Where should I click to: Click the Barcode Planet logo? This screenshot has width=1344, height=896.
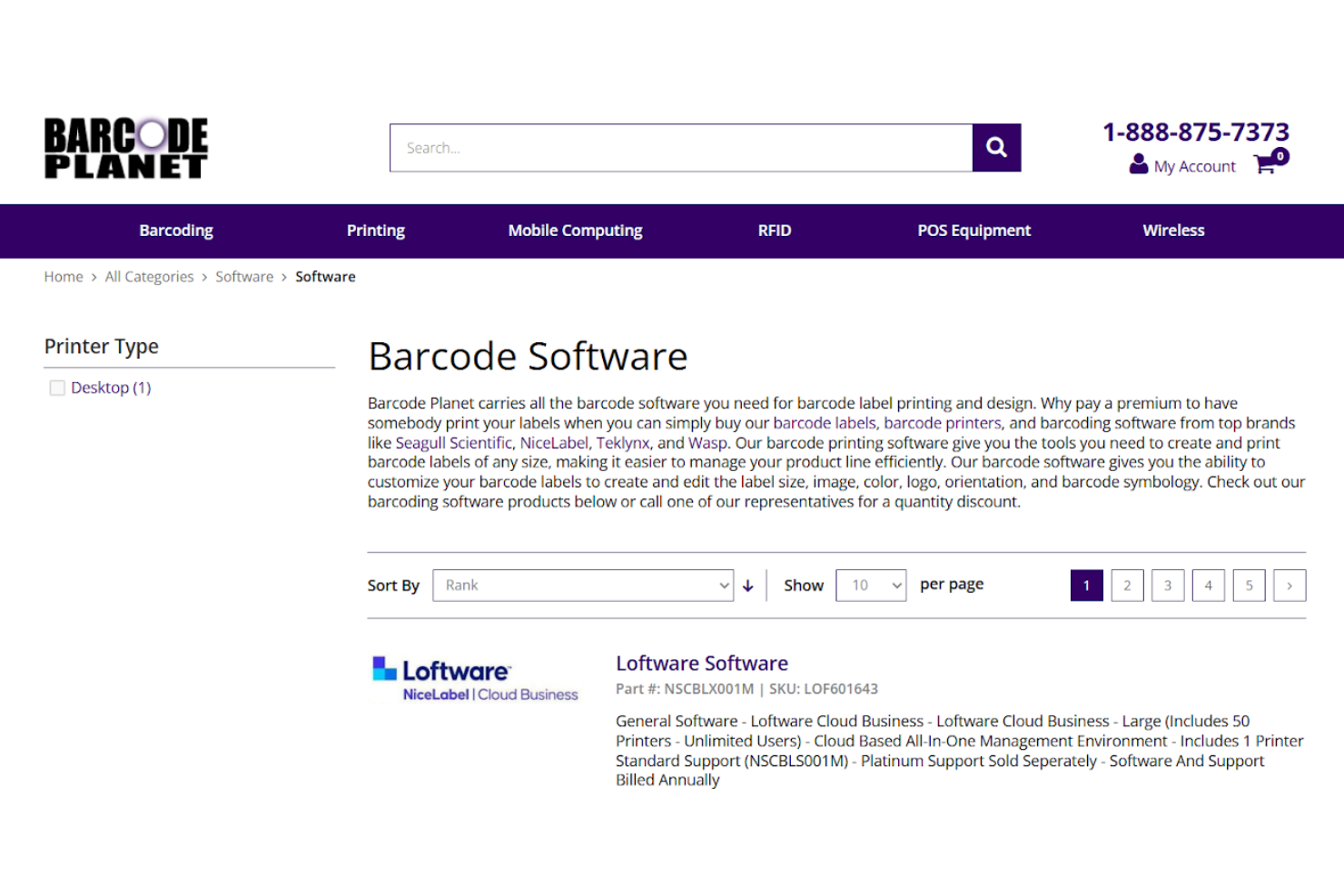(x=125, y=147)
